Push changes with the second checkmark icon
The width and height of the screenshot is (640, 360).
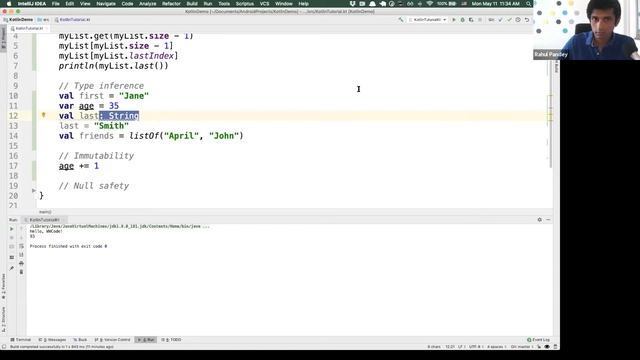tap(509, 20)
